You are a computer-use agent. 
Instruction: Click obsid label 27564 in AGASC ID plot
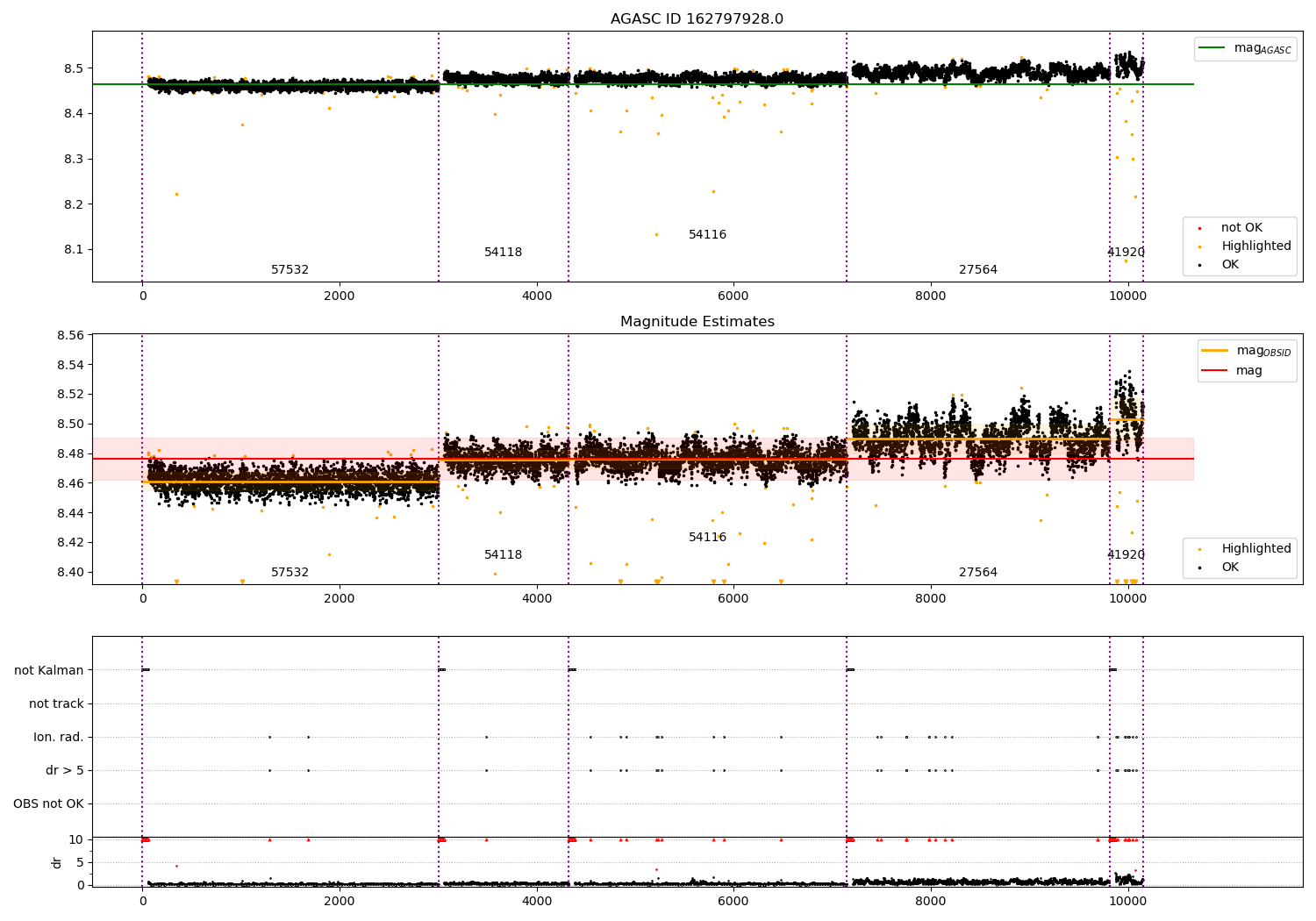[978, 270]
